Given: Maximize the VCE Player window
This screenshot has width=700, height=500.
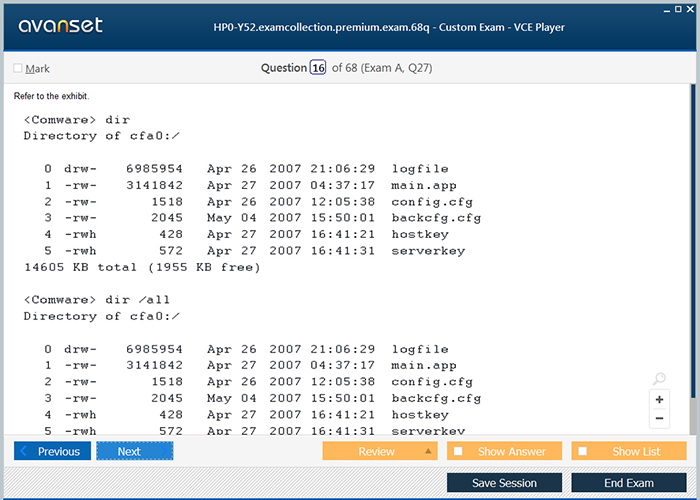Looking at the screenshot, I should coord(676,7).
